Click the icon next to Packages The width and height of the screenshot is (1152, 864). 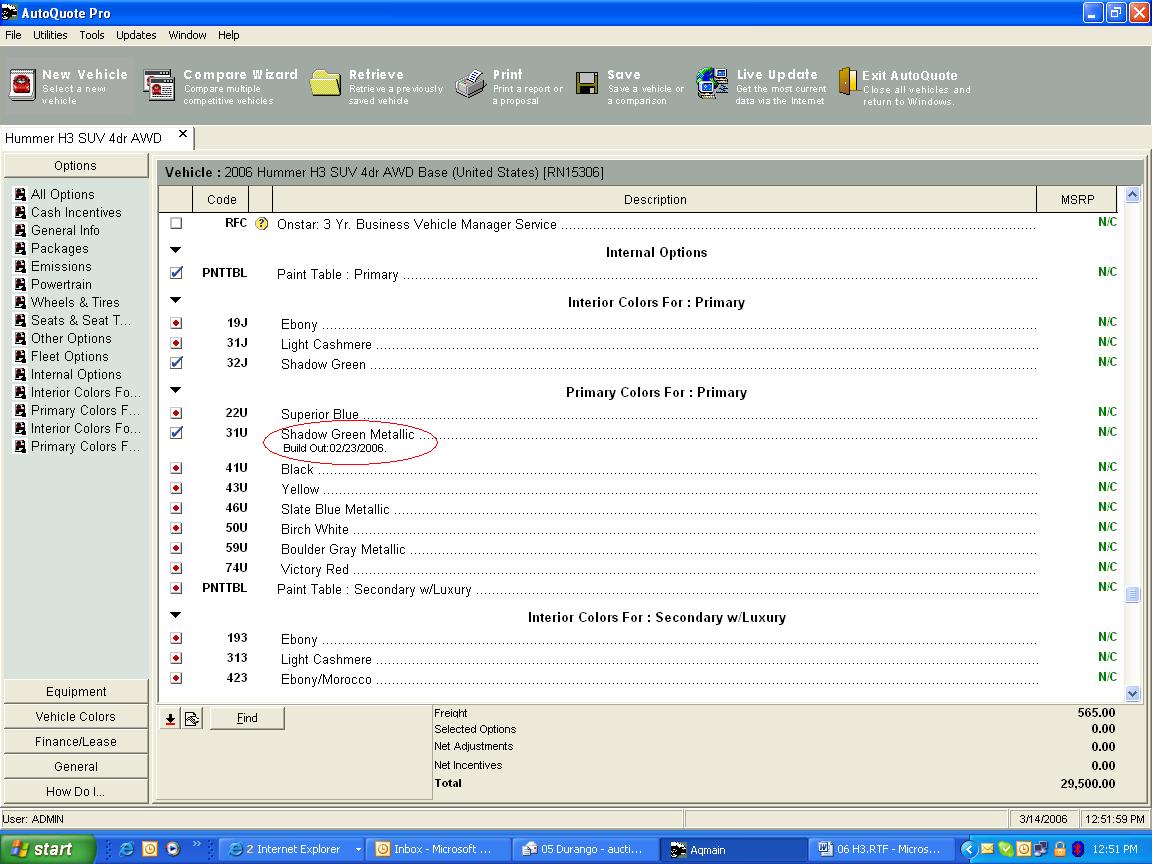21,248
